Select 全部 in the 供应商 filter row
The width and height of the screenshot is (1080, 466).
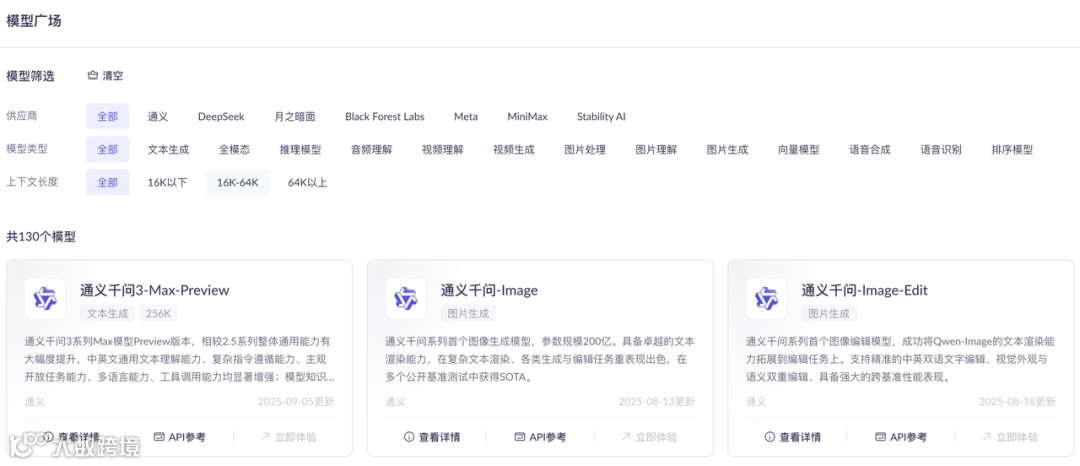(x=107, y=116)
